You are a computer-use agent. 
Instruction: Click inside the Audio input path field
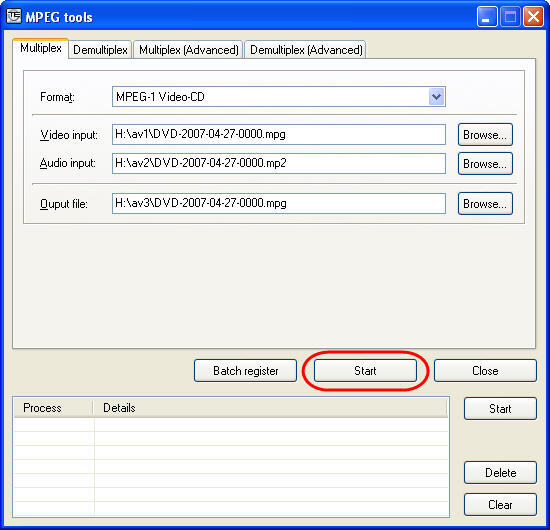pyautogui.click(x=279, y=163)
